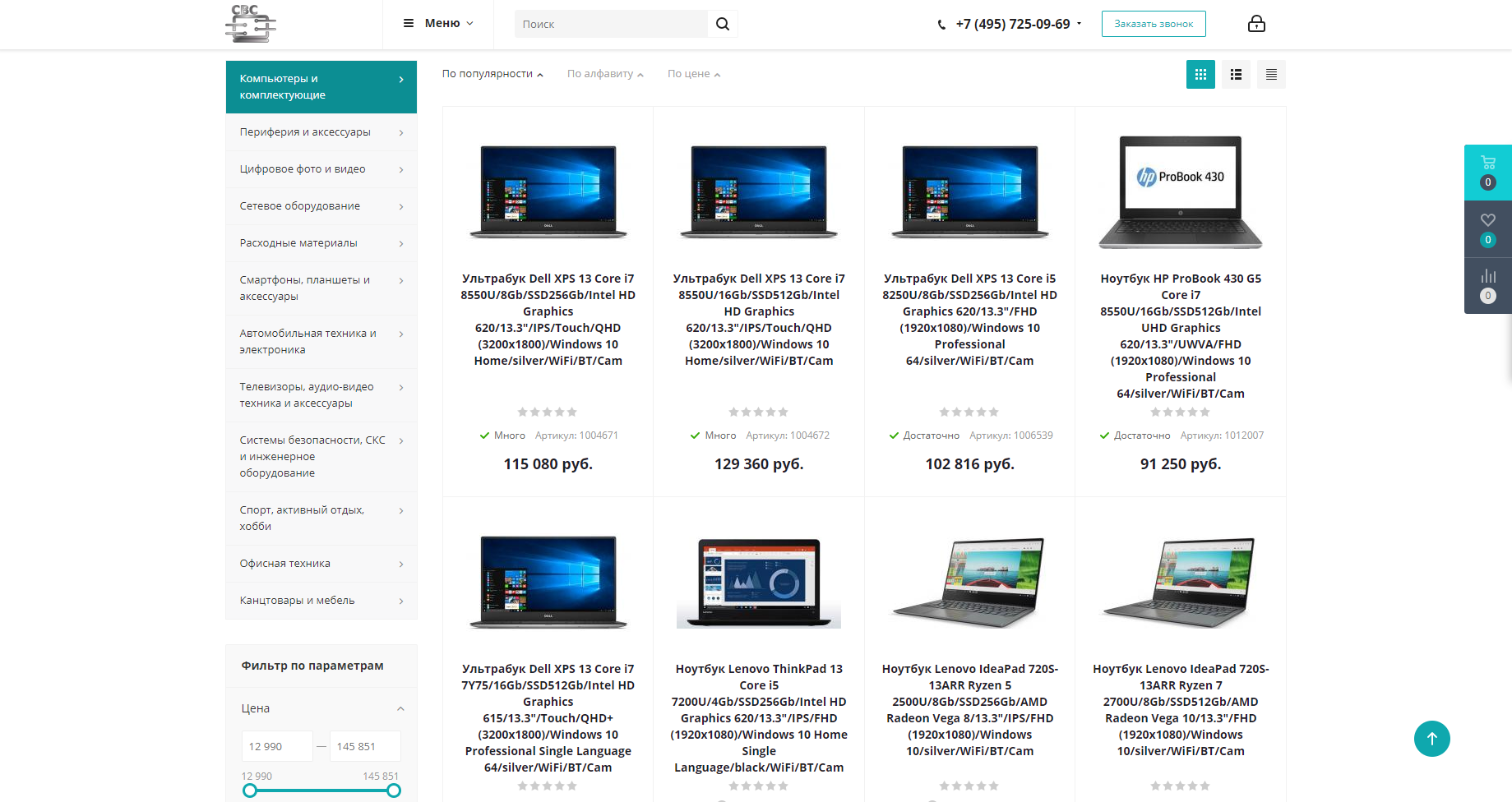This screenshot has height=802, width=1512.
Task: Rate Dell XPS 13 артикул 1006539 one star
Action: point(945,412)
